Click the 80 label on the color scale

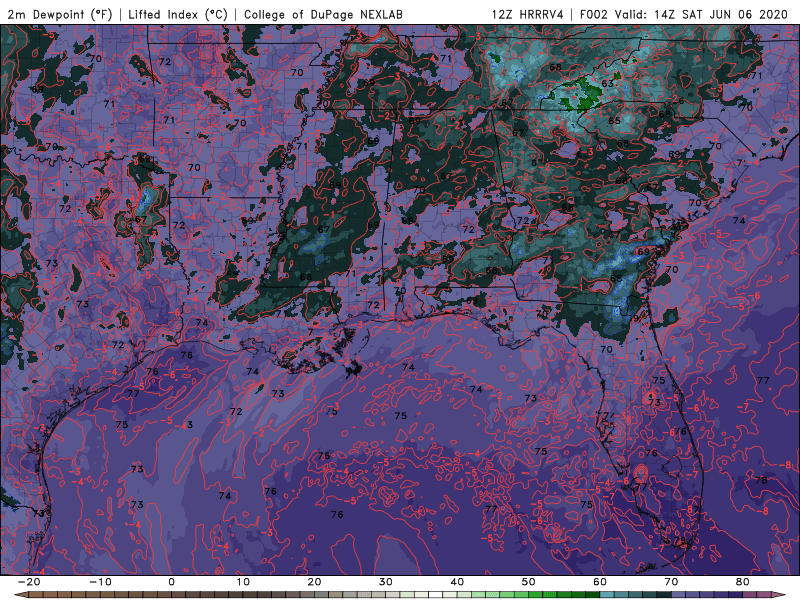tap(743, 582)
